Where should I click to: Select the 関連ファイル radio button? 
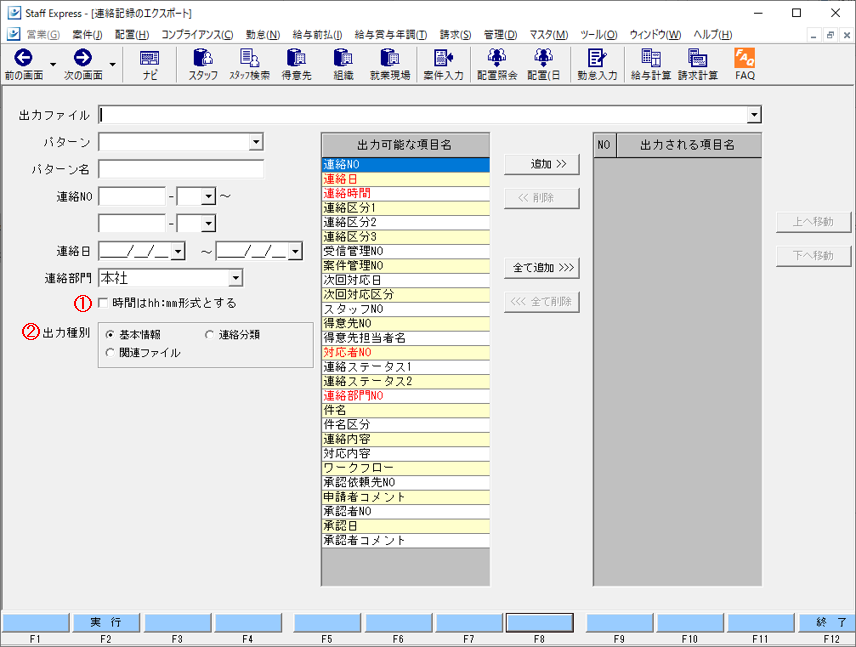pos(110,353)
